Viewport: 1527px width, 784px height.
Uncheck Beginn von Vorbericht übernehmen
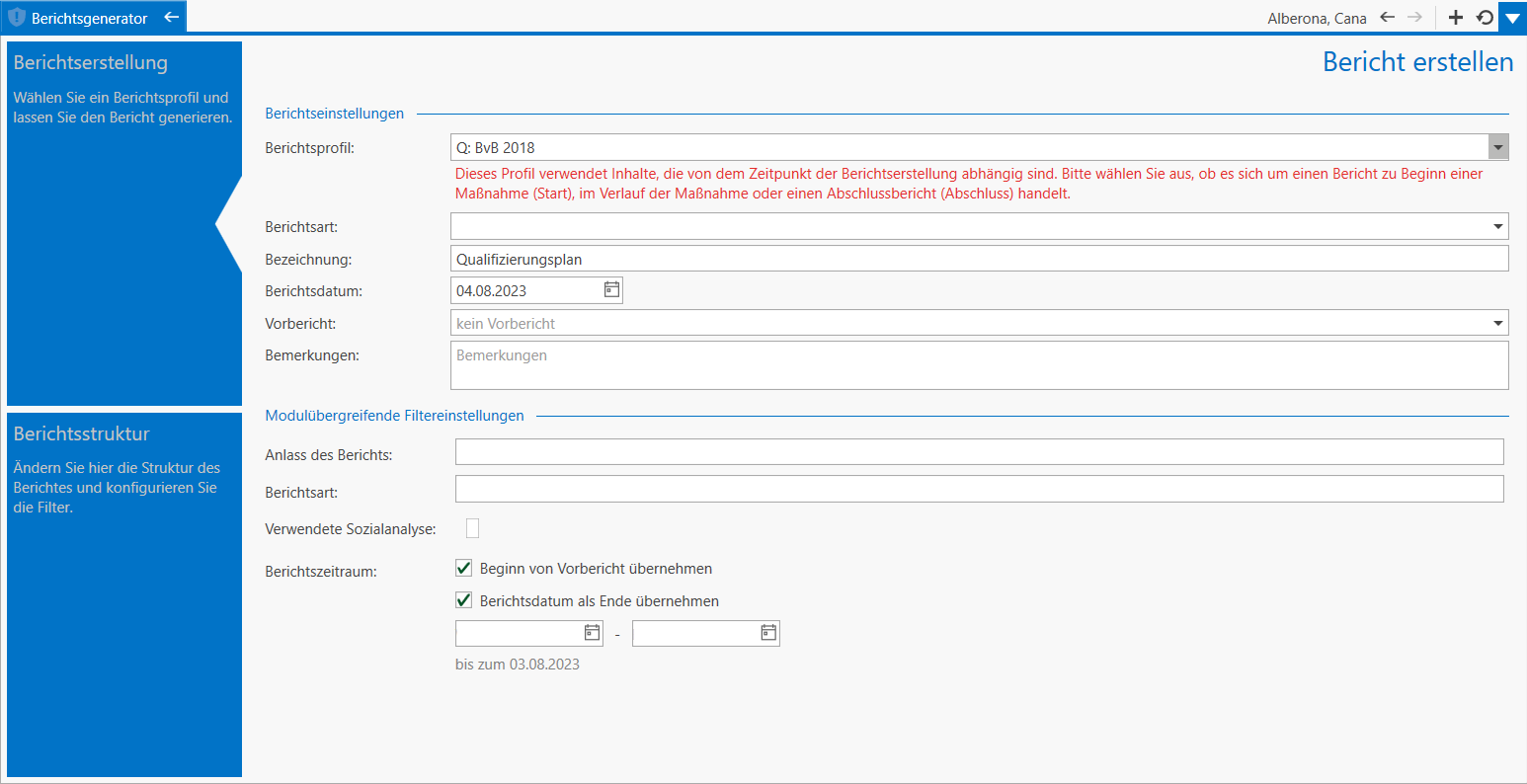(463, 569)
